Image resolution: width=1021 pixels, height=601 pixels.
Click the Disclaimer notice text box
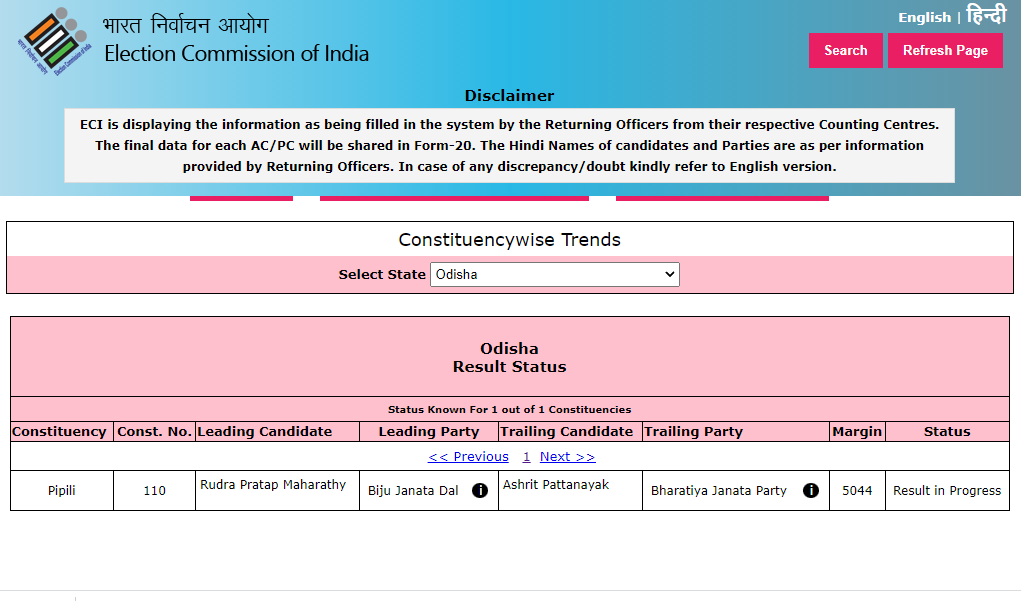pyautogui.click(x=509, y=146)
